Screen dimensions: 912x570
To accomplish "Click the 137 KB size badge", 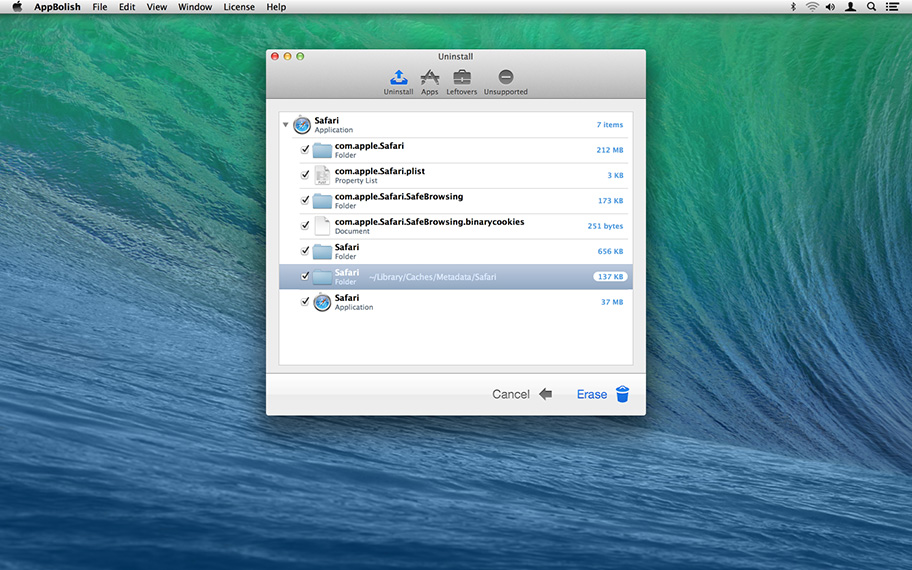I will click(610, 277).
